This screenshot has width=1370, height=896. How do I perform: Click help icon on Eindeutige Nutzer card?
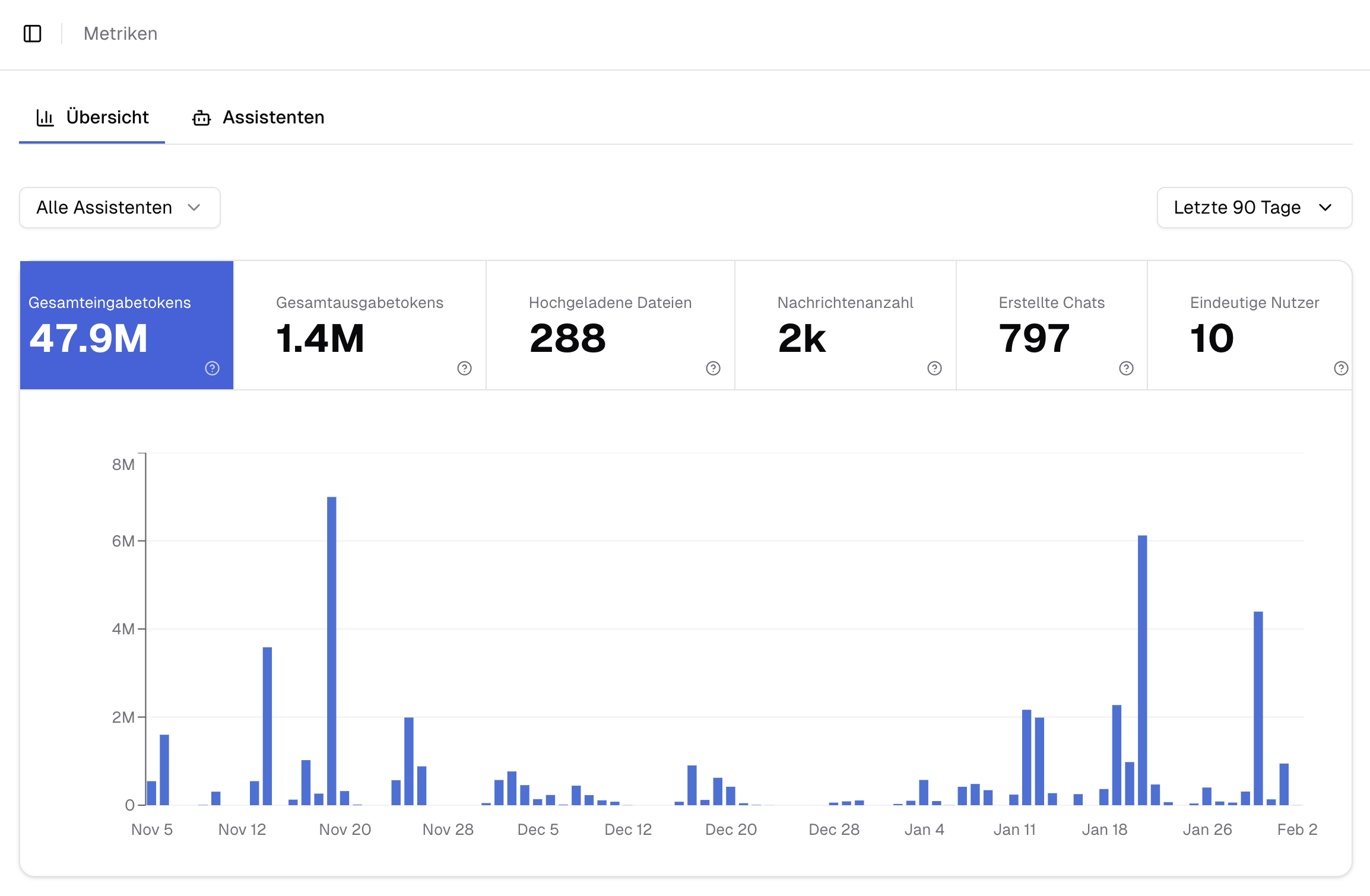(x=1340, y=368)
